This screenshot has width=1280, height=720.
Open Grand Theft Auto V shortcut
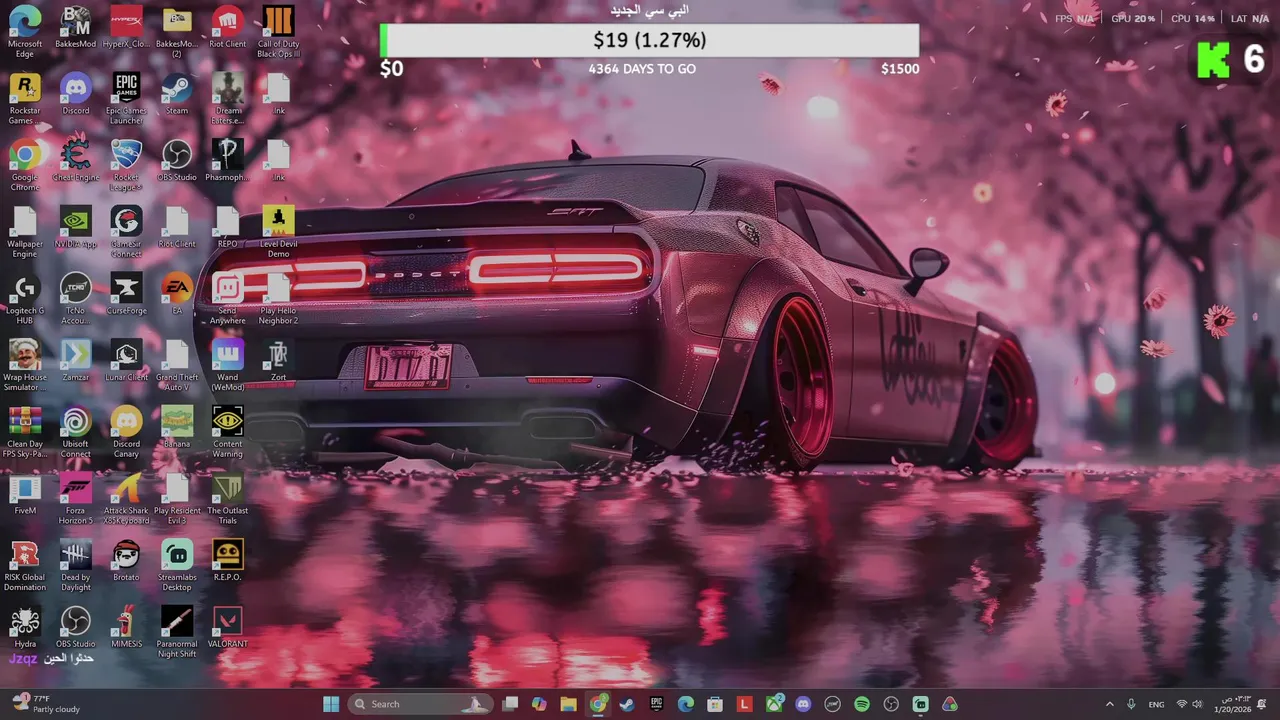point(177,365)
